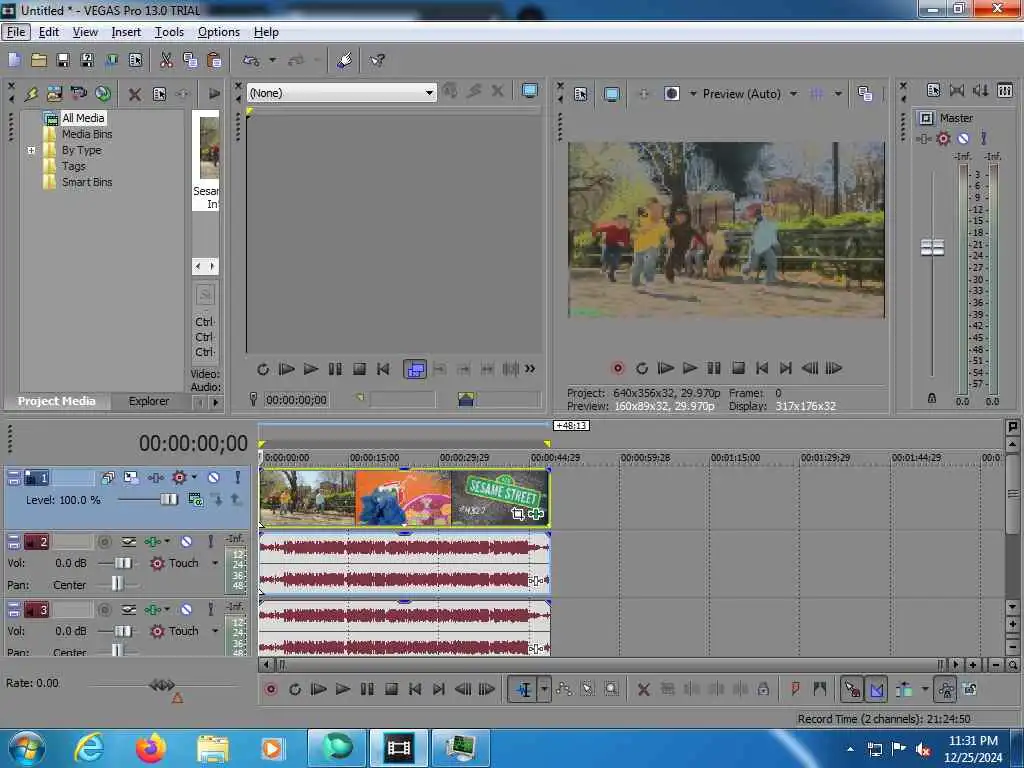This screenshot has height=768, width=1024.
Task: Click the red X remove media icon
Action: coord(135,94)
